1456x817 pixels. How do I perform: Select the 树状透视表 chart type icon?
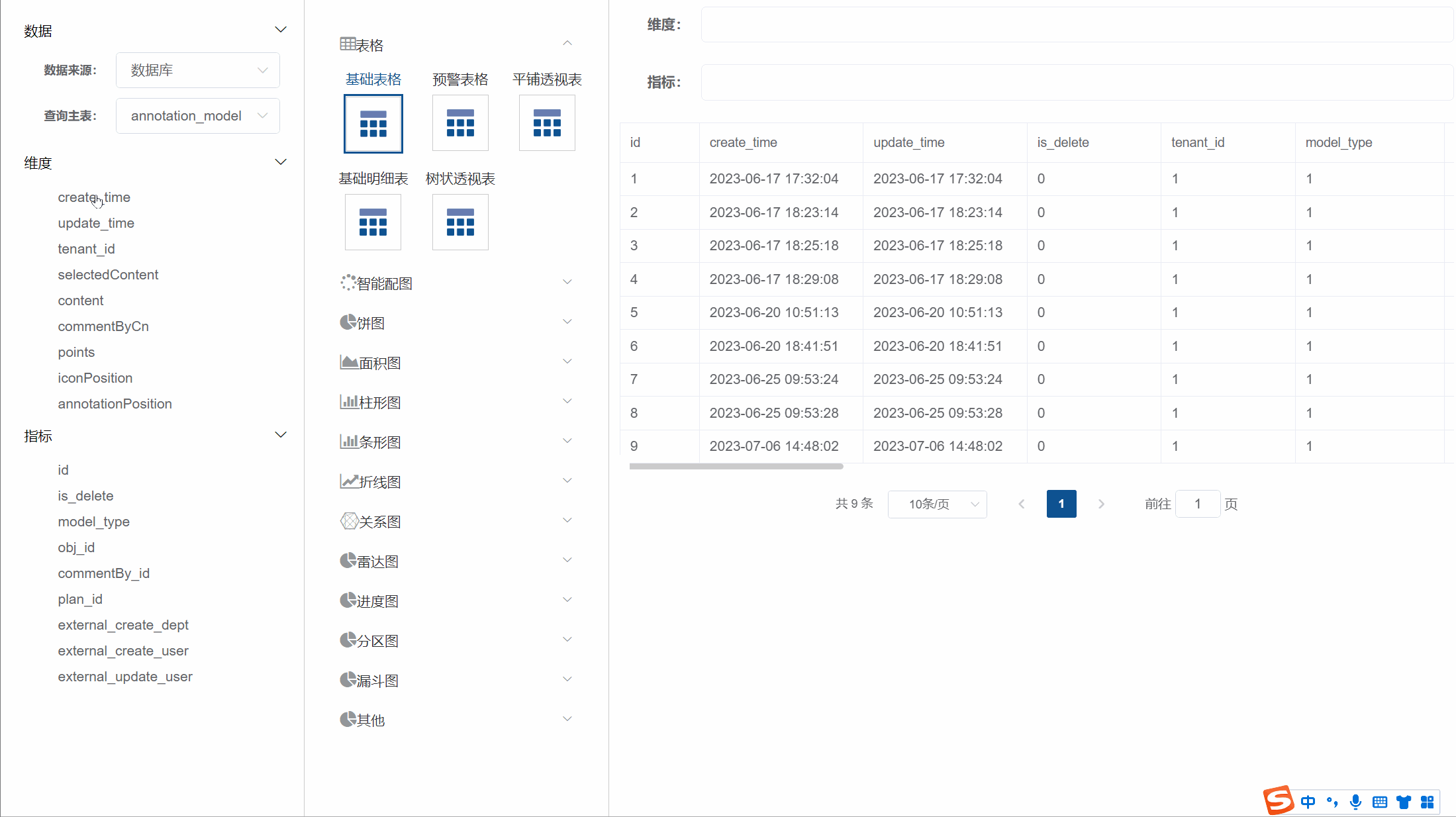460,222
